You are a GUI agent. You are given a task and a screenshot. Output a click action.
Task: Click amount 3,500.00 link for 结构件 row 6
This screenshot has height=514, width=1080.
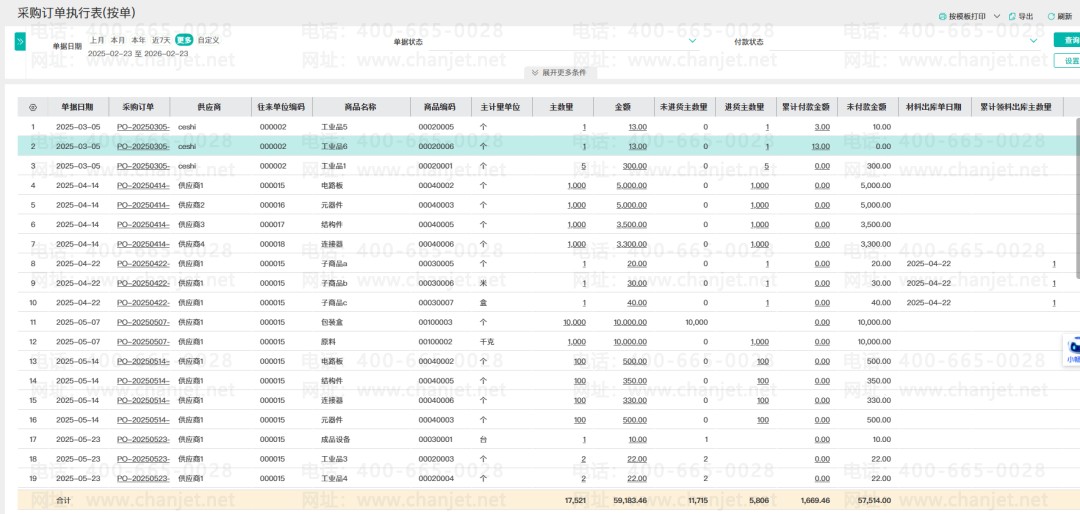click(631, 225)
